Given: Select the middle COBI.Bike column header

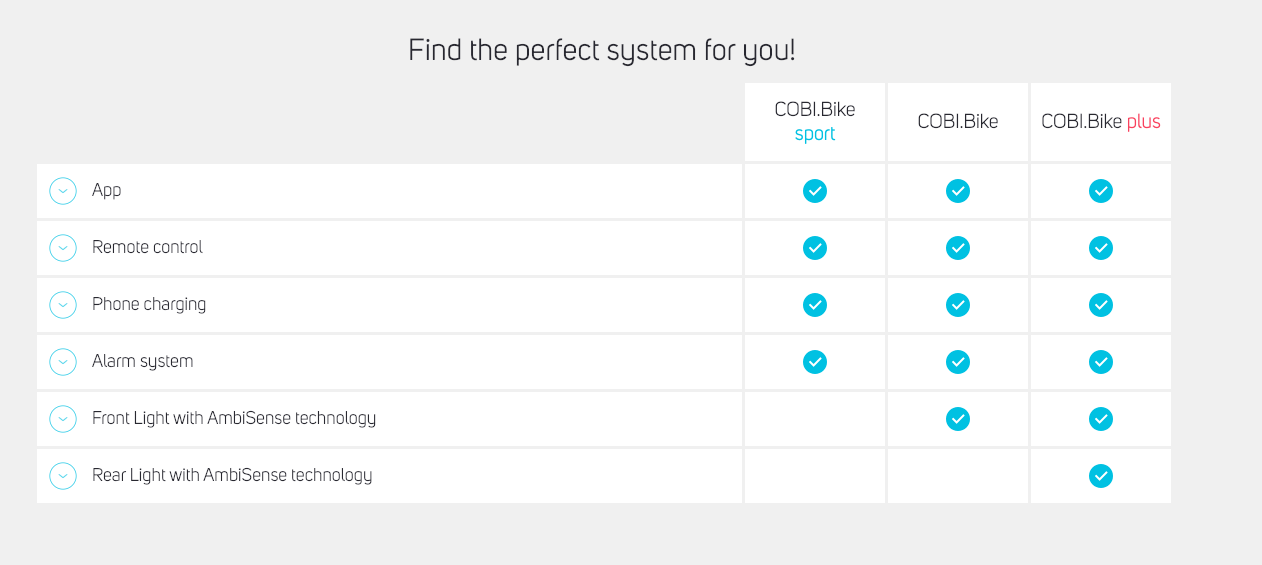Looking at the screenshot, I should [958, 122].
